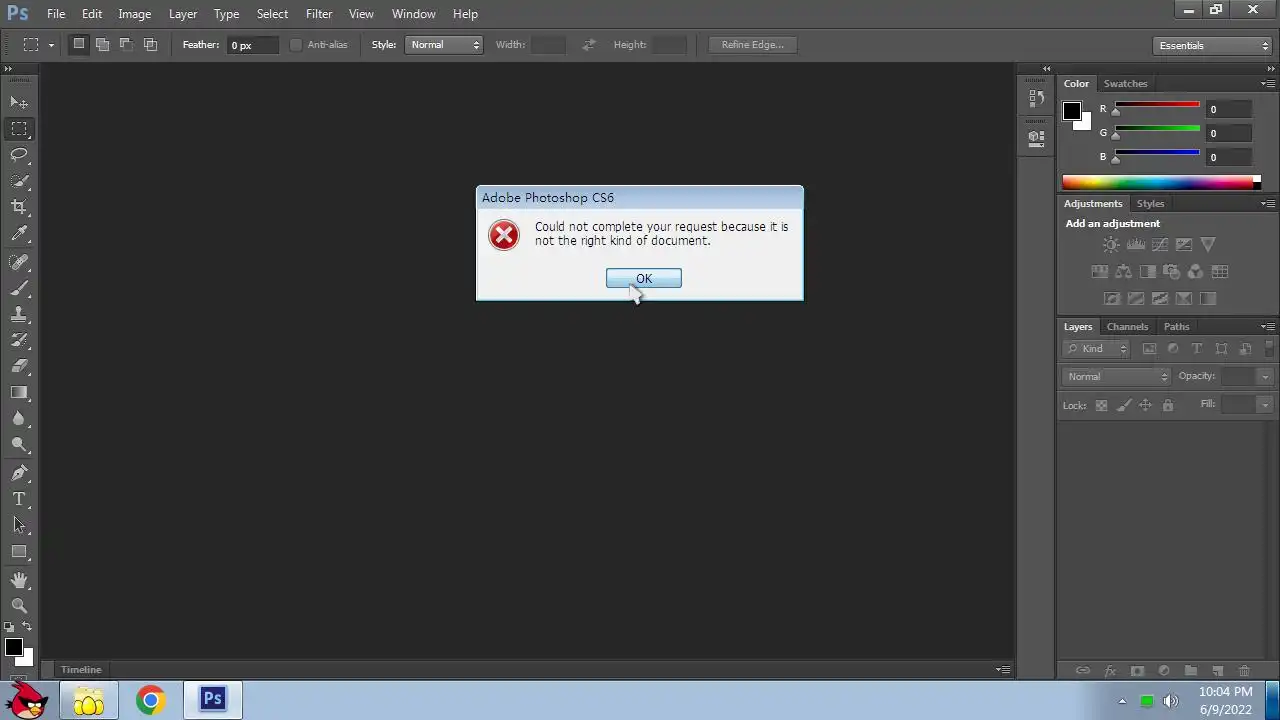
Task: Add a Hue/Saturation adjustment
Action: click(1099, 272)
